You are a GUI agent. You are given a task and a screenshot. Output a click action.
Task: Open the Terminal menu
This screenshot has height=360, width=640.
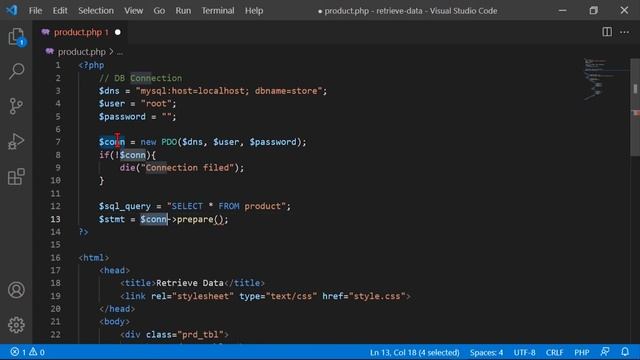pos(218,11)
